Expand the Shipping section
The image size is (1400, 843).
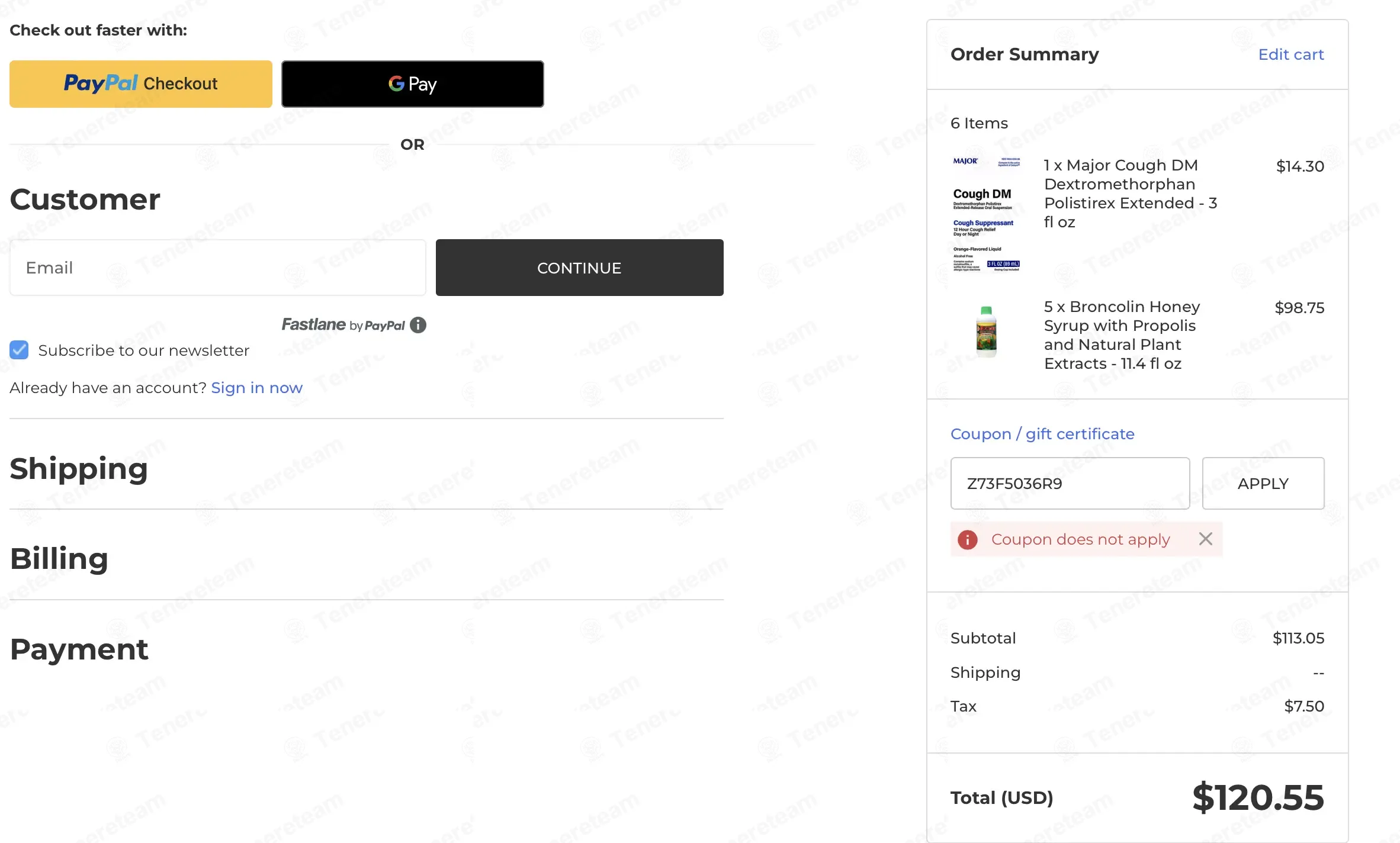[x=79, y=468]
